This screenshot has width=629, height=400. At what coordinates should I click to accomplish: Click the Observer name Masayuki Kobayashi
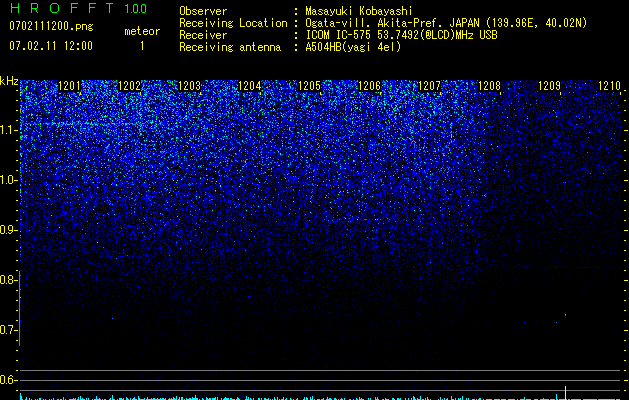(359, 11)
